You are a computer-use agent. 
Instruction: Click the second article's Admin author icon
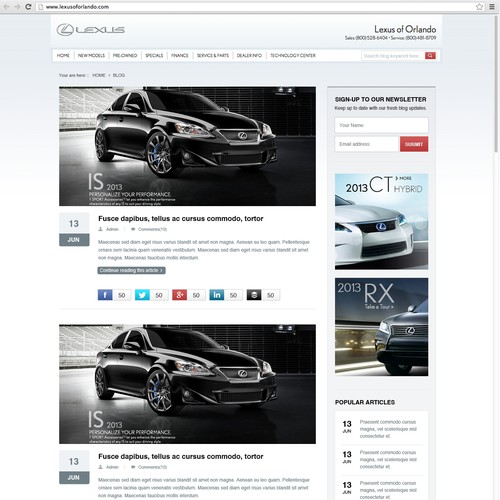click(100, 467)
